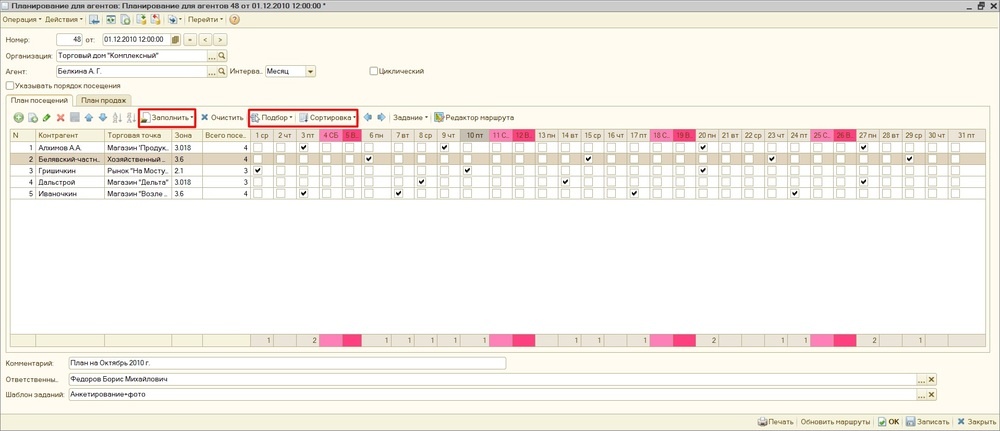Click the help question mark icon
Screen dimensions: 1000x431
pos(234,20)
